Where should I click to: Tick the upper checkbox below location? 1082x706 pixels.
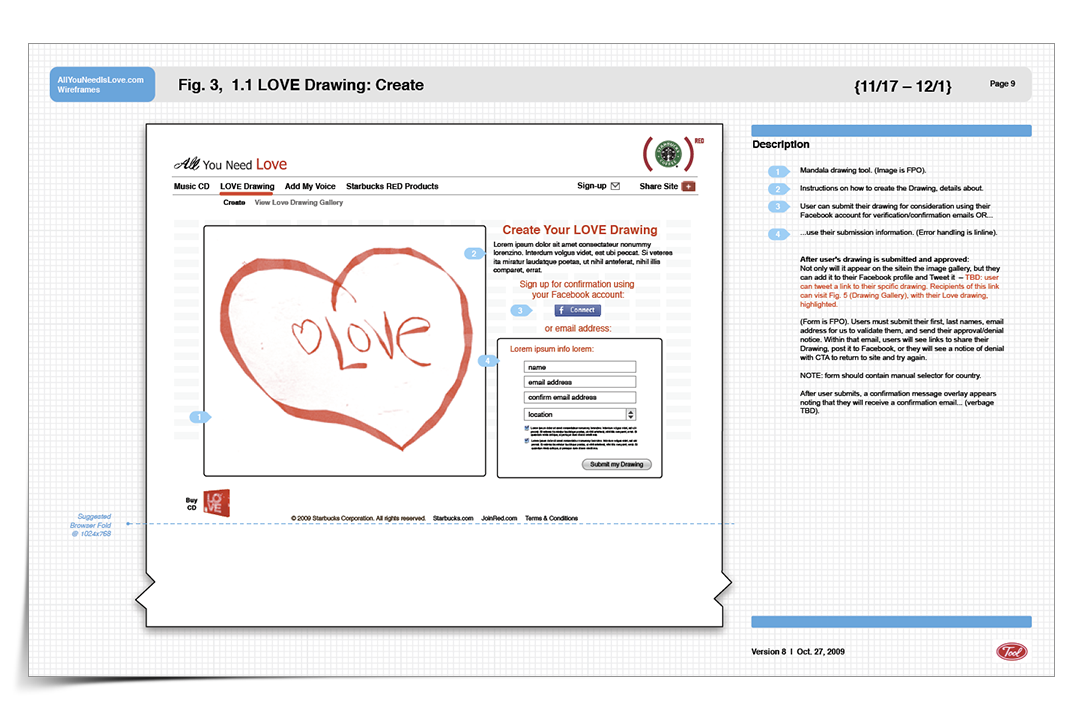coord(527,429)
